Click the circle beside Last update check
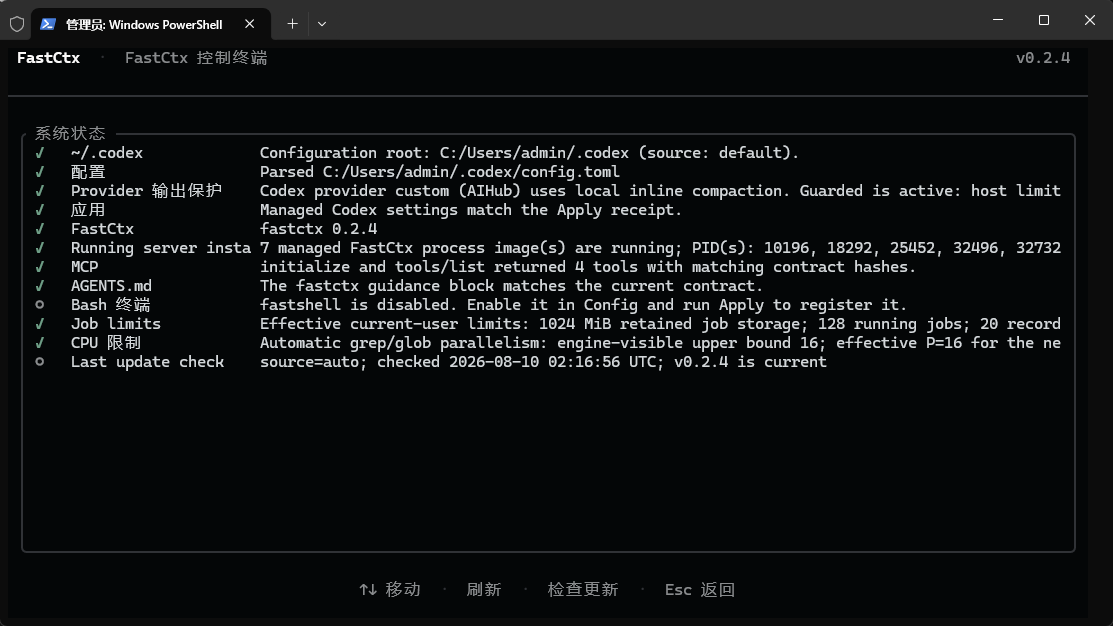The height and width of the screenshot is (626, 1113). pyautogui.click(x=40, y=361)
